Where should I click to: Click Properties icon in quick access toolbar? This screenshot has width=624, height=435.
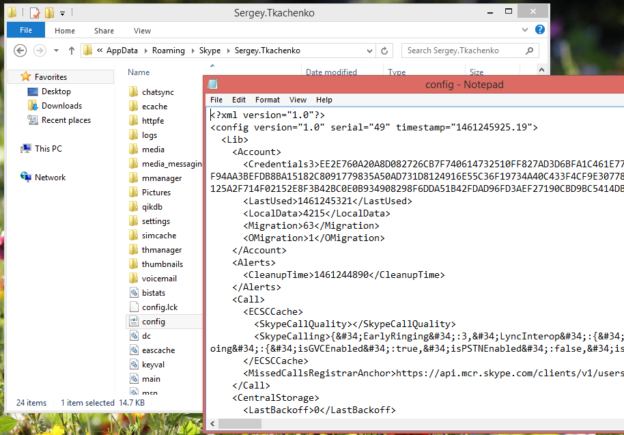pyautogui.click(x=35, y=13)
